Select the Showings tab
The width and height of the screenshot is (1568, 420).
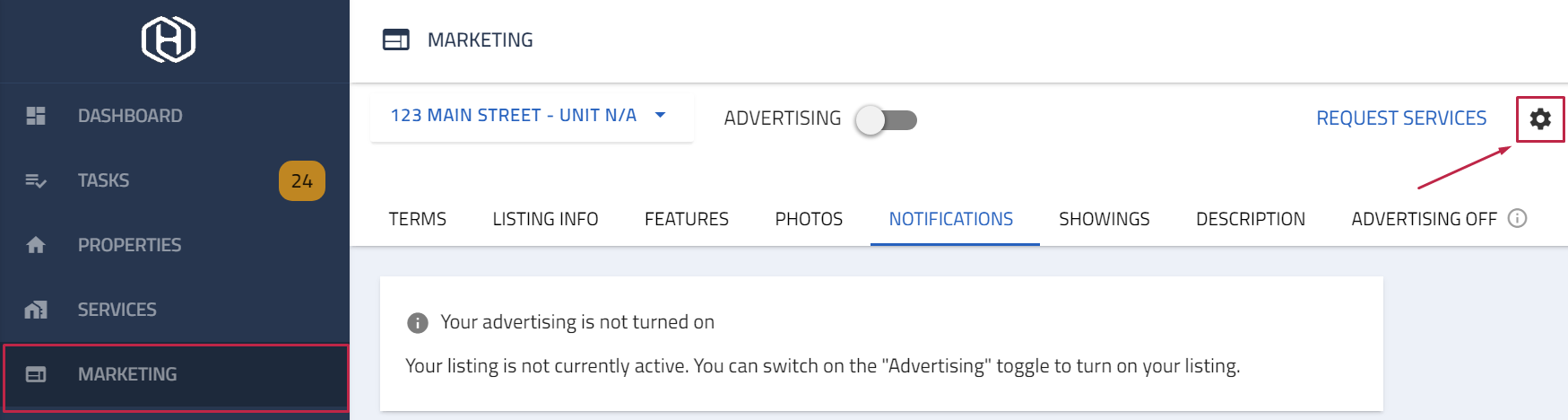1105,219
